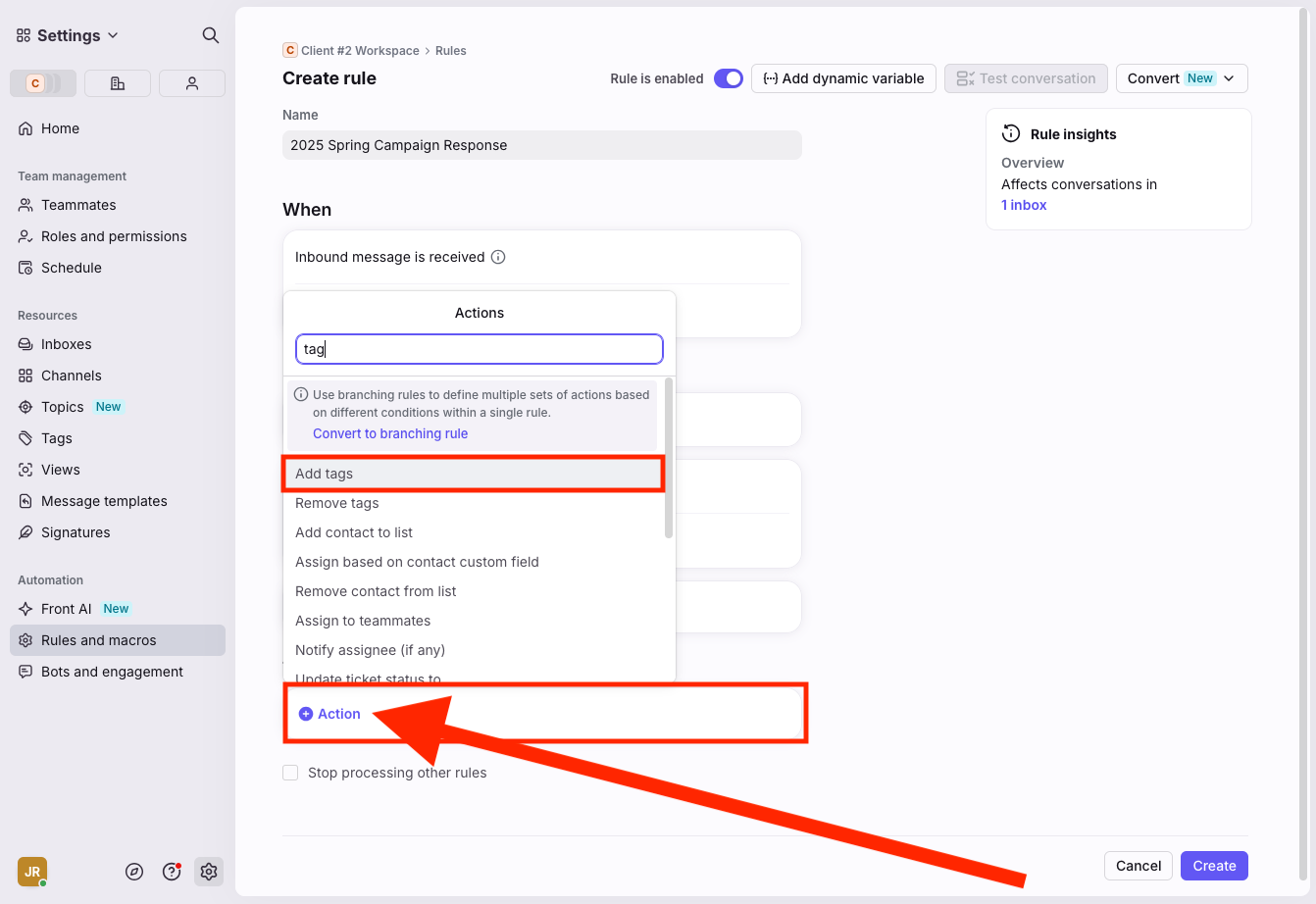Click the actions list scrollbar

[x=669, y=459]
